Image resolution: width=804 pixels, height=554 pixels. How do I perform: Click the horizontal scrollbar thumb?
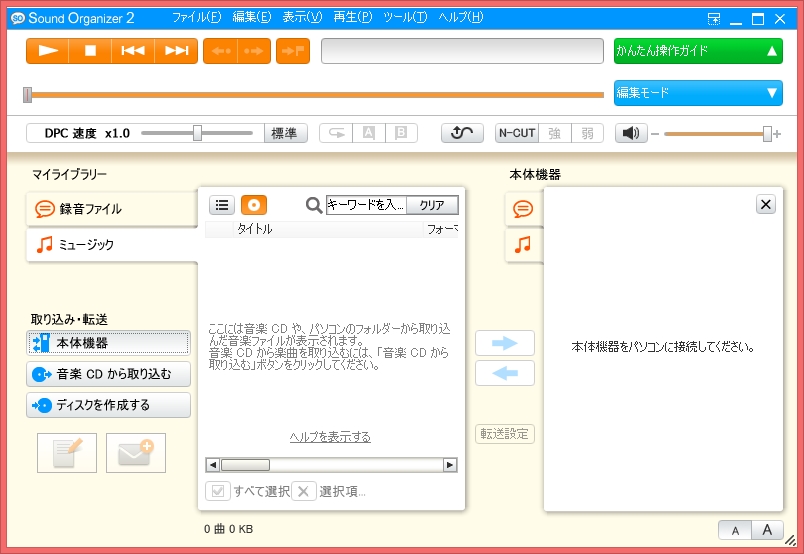(245, 465)
